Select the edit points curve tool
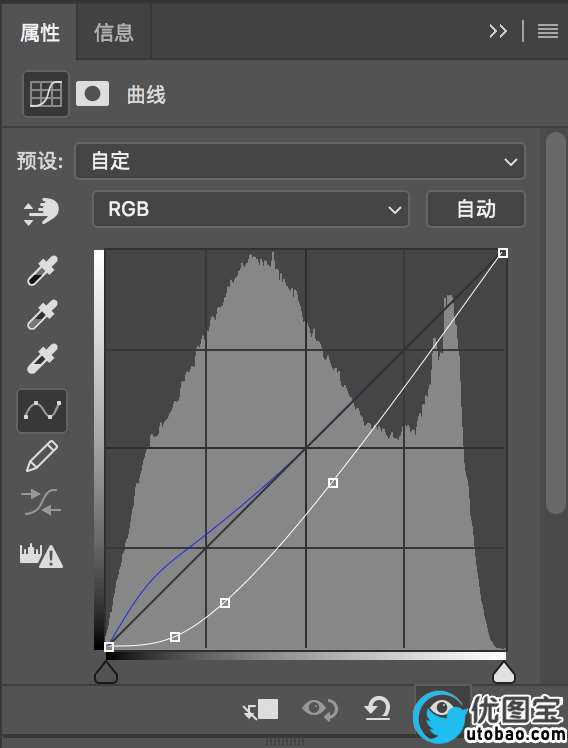Viewport: 568px width, 748px height. point(42,411)
